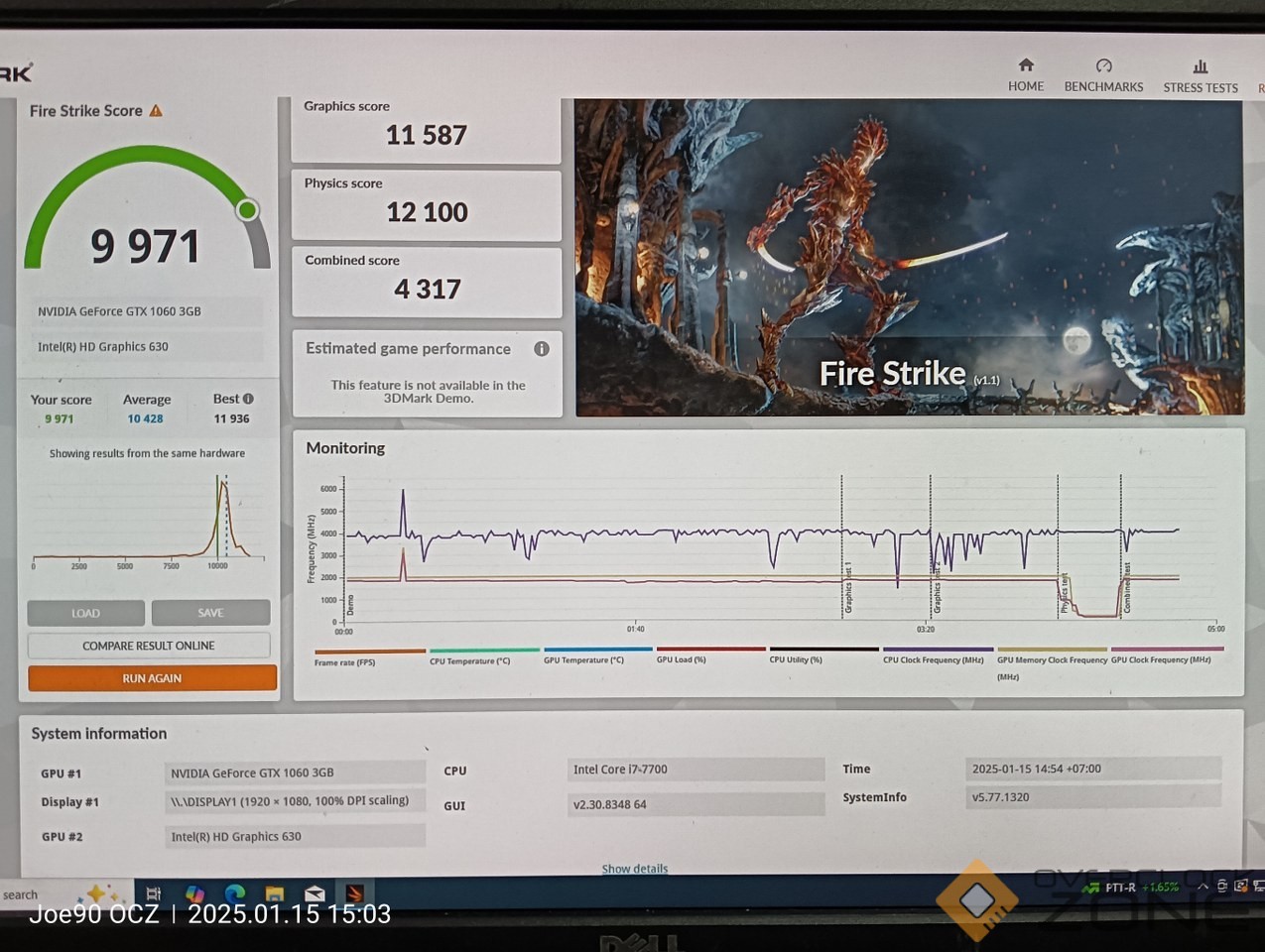Viewport: 1265px width, 952px height.
Task: Click COMPARE RESULT ONLINE
Action: 149,646
